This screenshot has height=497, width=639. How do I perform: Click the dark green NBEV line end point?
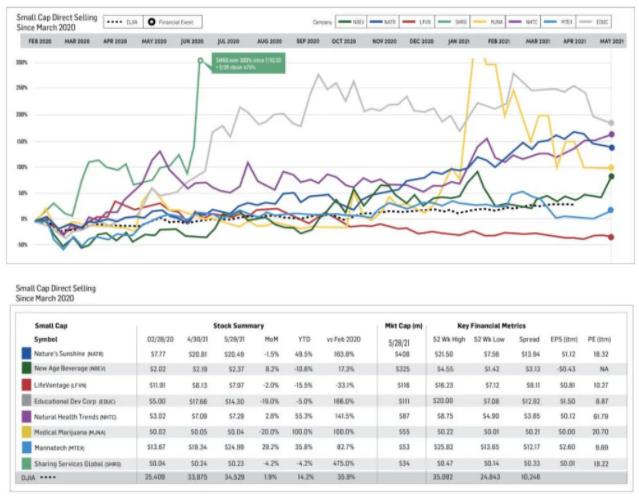[611, 176]
